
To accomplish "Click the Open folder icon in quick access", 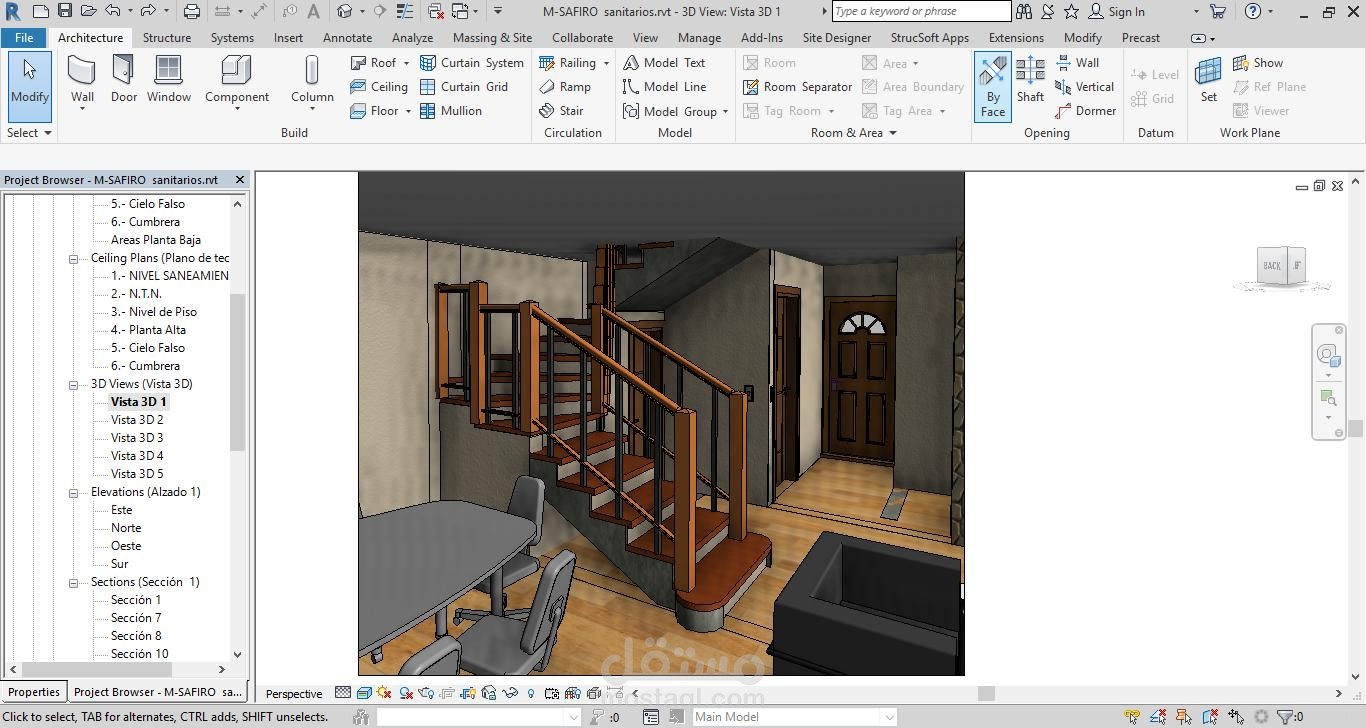I will point(88,12).
